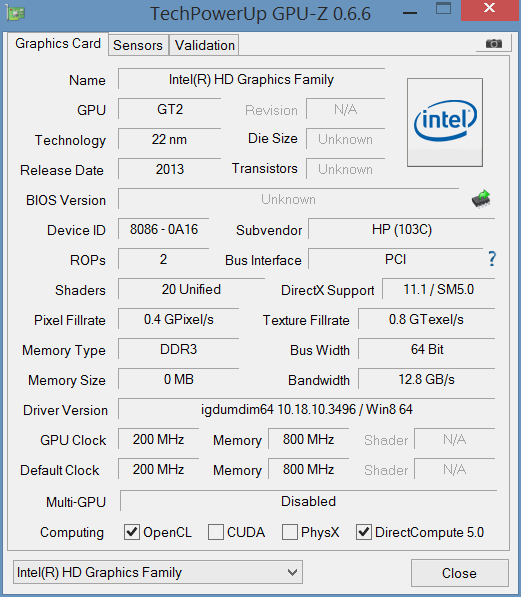
Task: Toggle the CUDA checkbox
Action: pyautogui.click(x=216, y=532)
